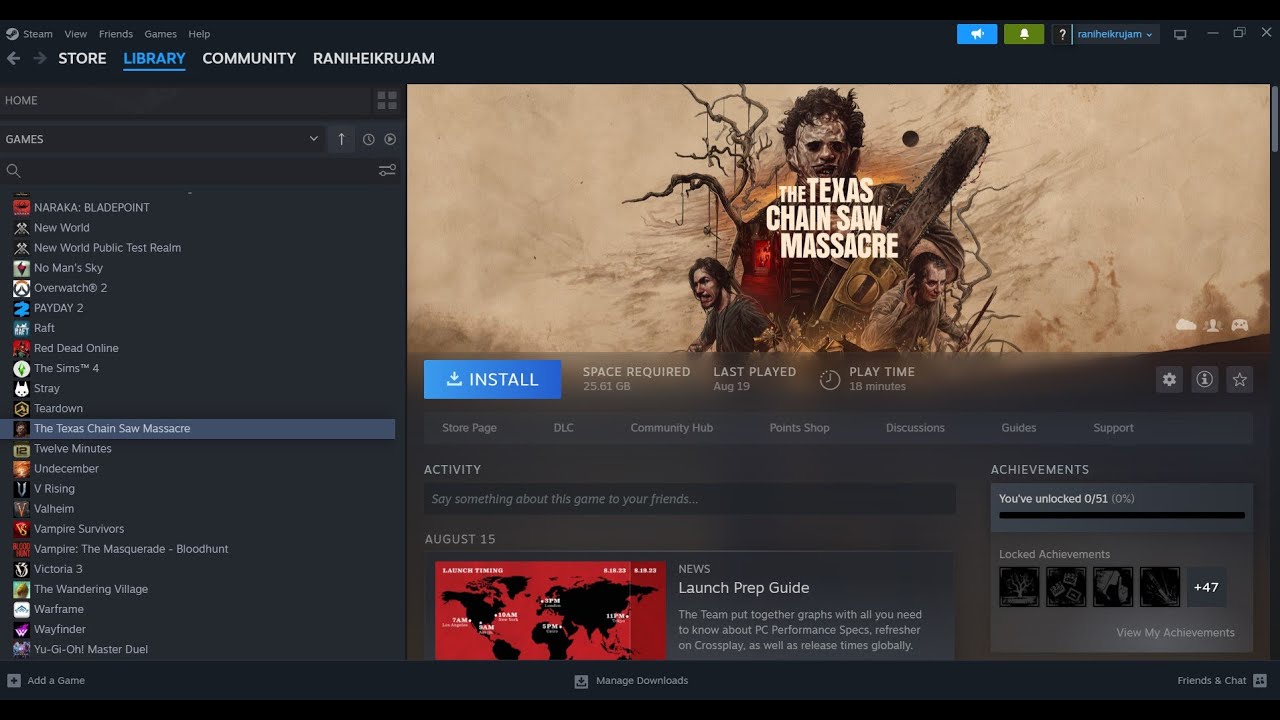Screen dimensions: 1280x720
Task: Switch to Big Picture mode monitor icon
Action: point(1180,34)
